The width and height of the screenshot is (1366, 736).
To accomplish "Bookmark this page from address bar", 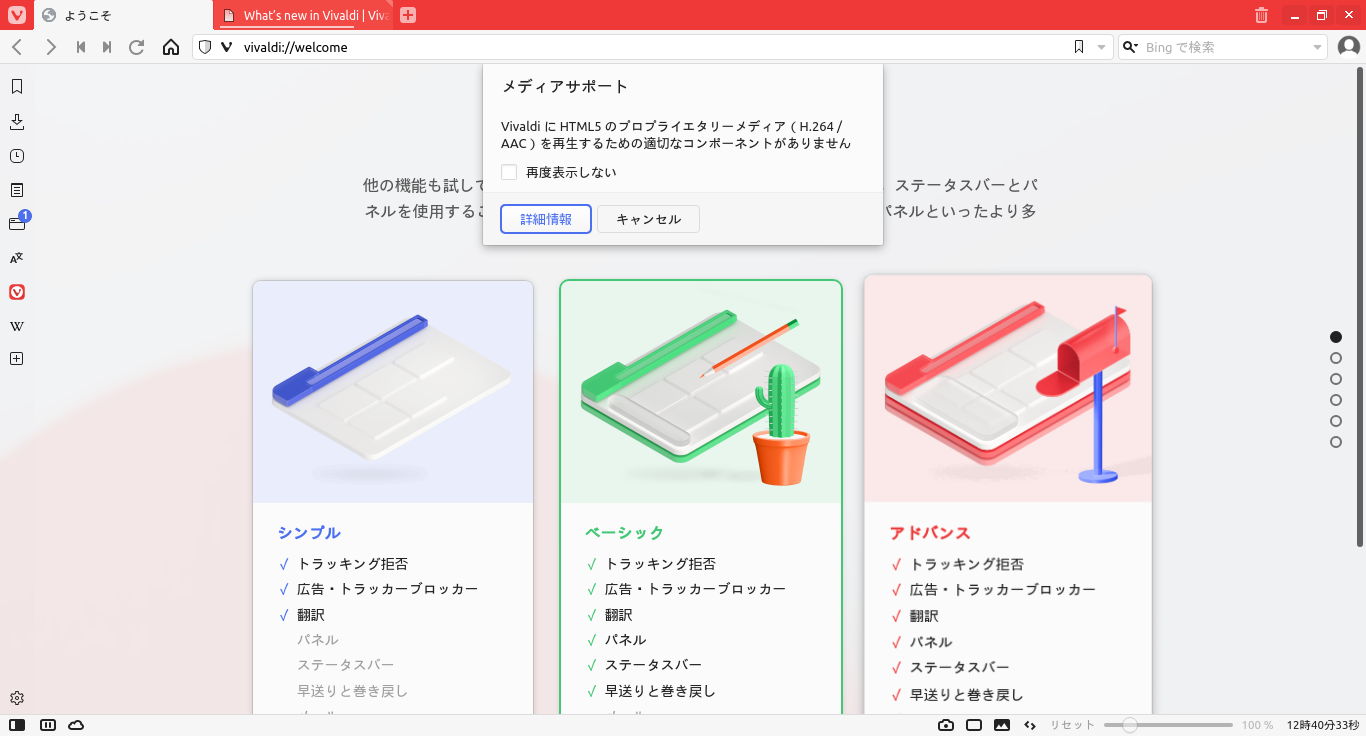I will [1079, 47].
